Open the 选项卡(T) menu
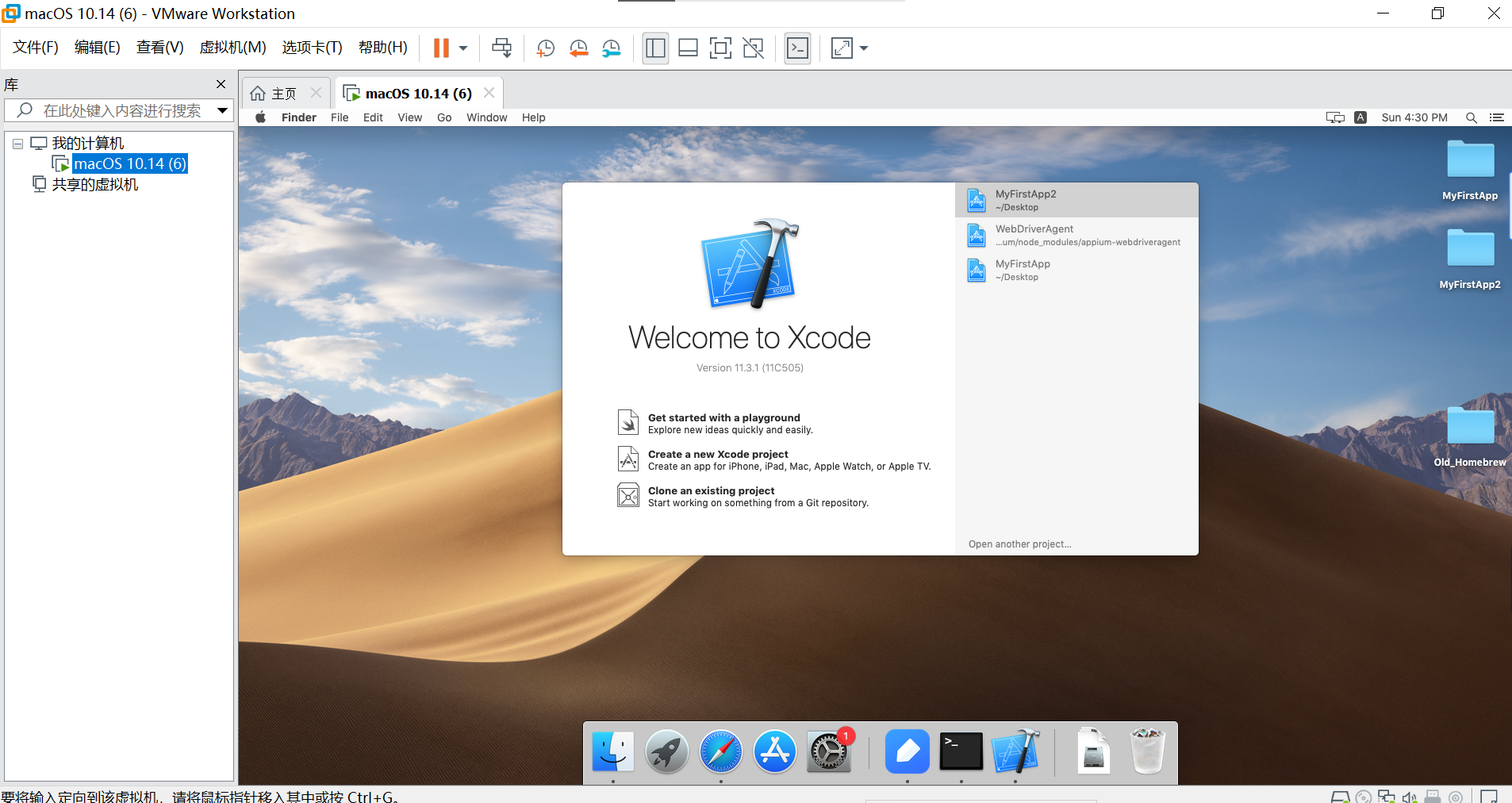 (313, 48)
